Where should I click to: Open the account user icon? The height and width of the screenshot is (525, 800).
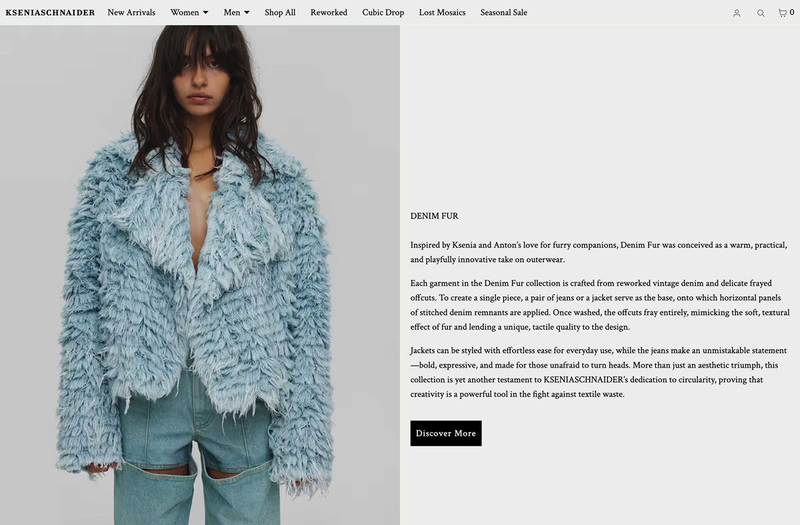pyautogui.click(x=736, y=13)
